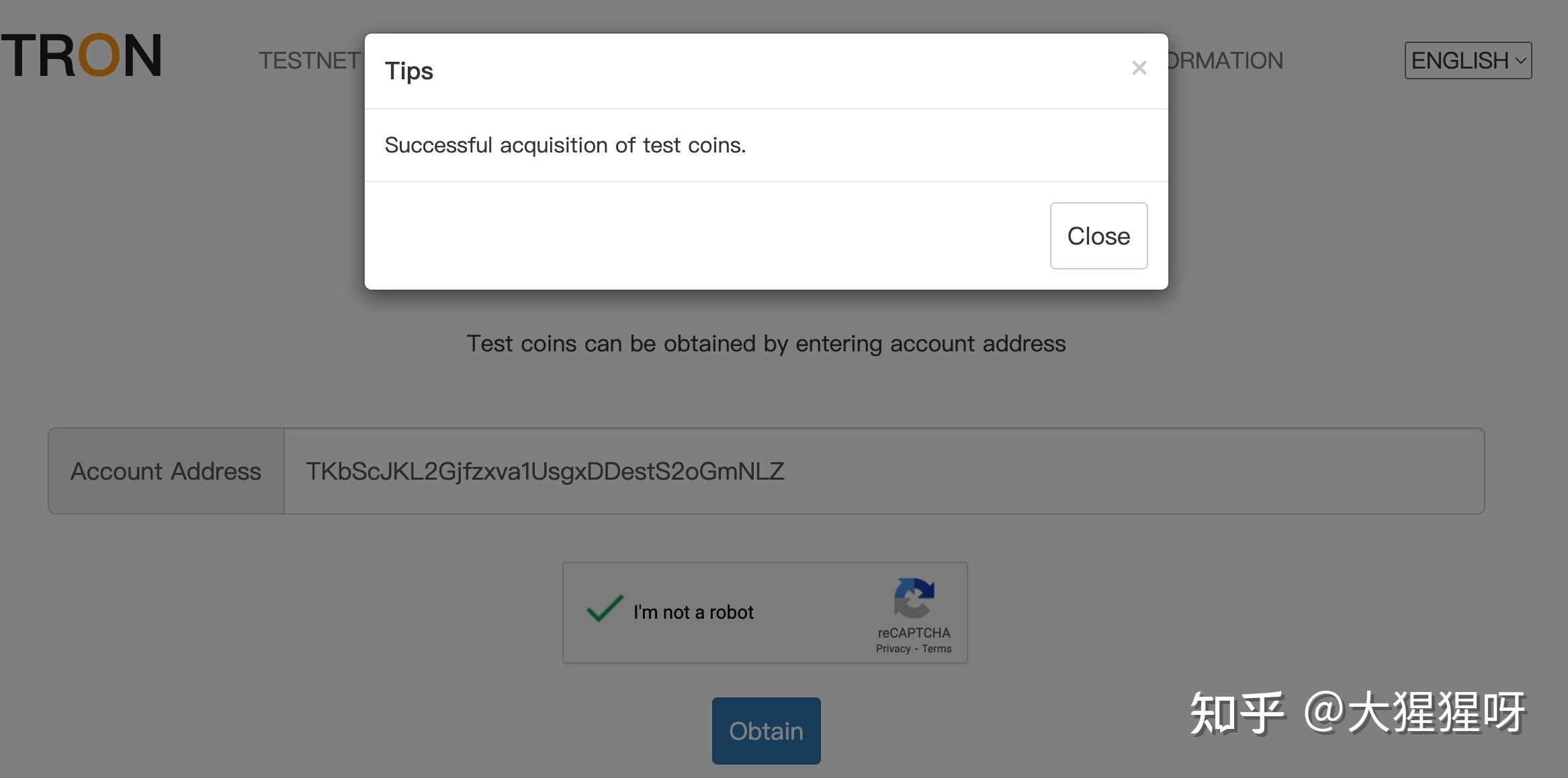1568x778 pixels.
Task: Focus the account address input field
Action: (x=883, y=471)
